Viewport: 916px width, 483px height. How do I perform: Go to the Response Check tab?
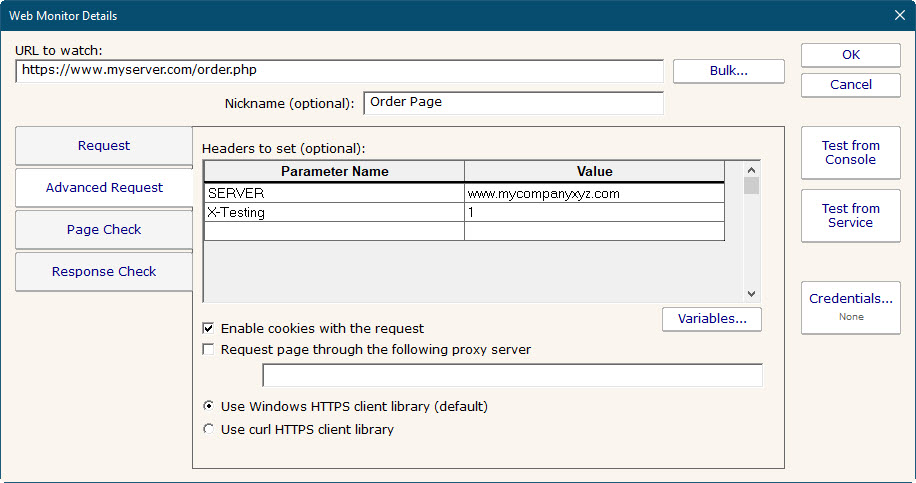(x=104, y=272)
